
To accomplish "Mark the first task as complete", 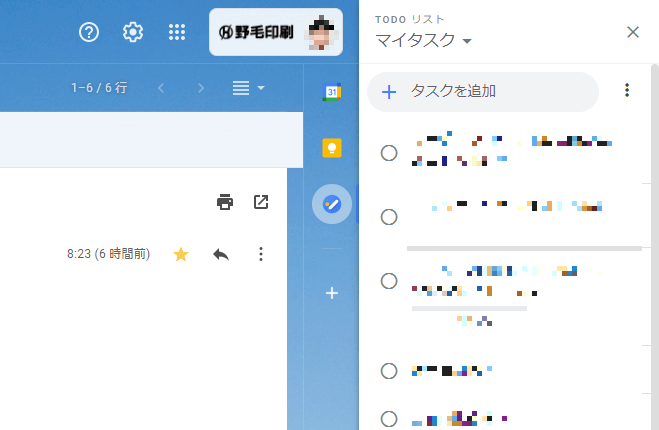I will pos(389,153).
